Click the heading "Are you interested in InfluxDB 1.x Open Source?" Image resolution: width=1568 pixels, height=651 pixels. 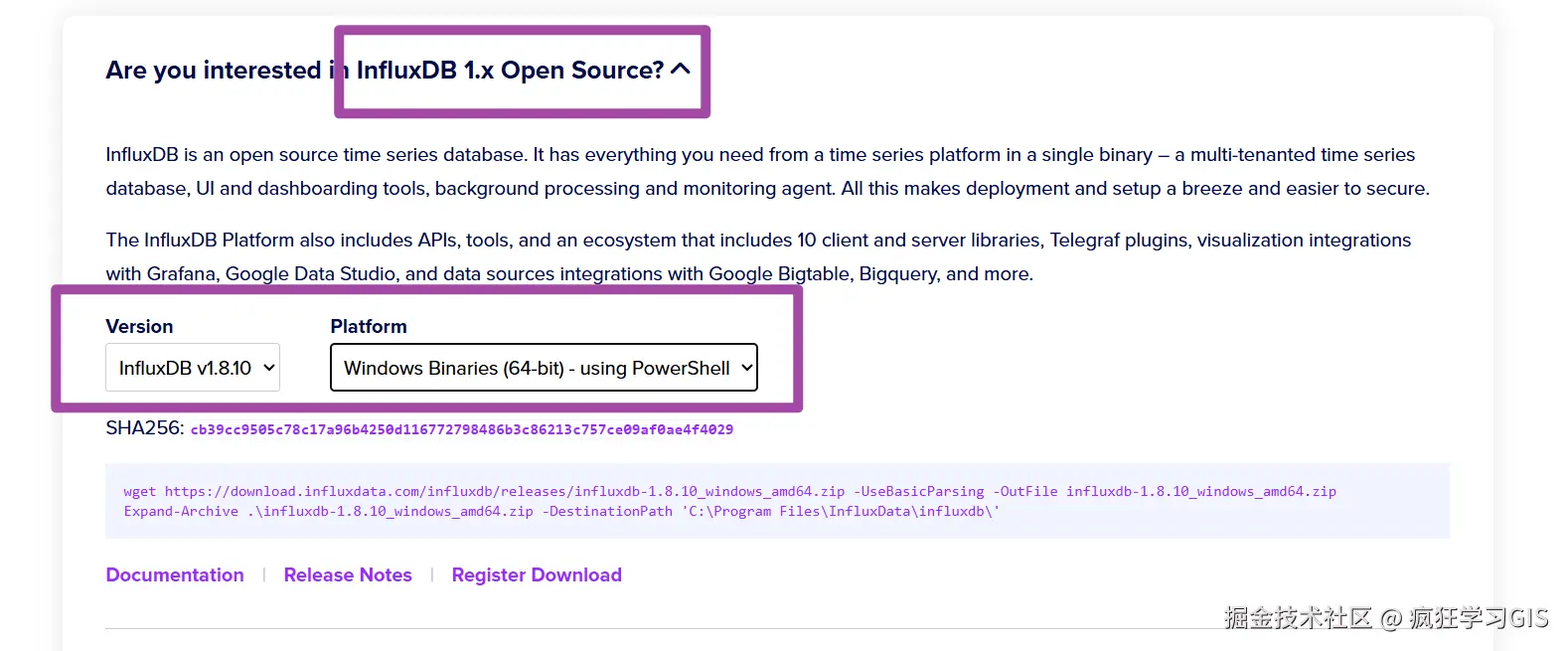point(385,70)
